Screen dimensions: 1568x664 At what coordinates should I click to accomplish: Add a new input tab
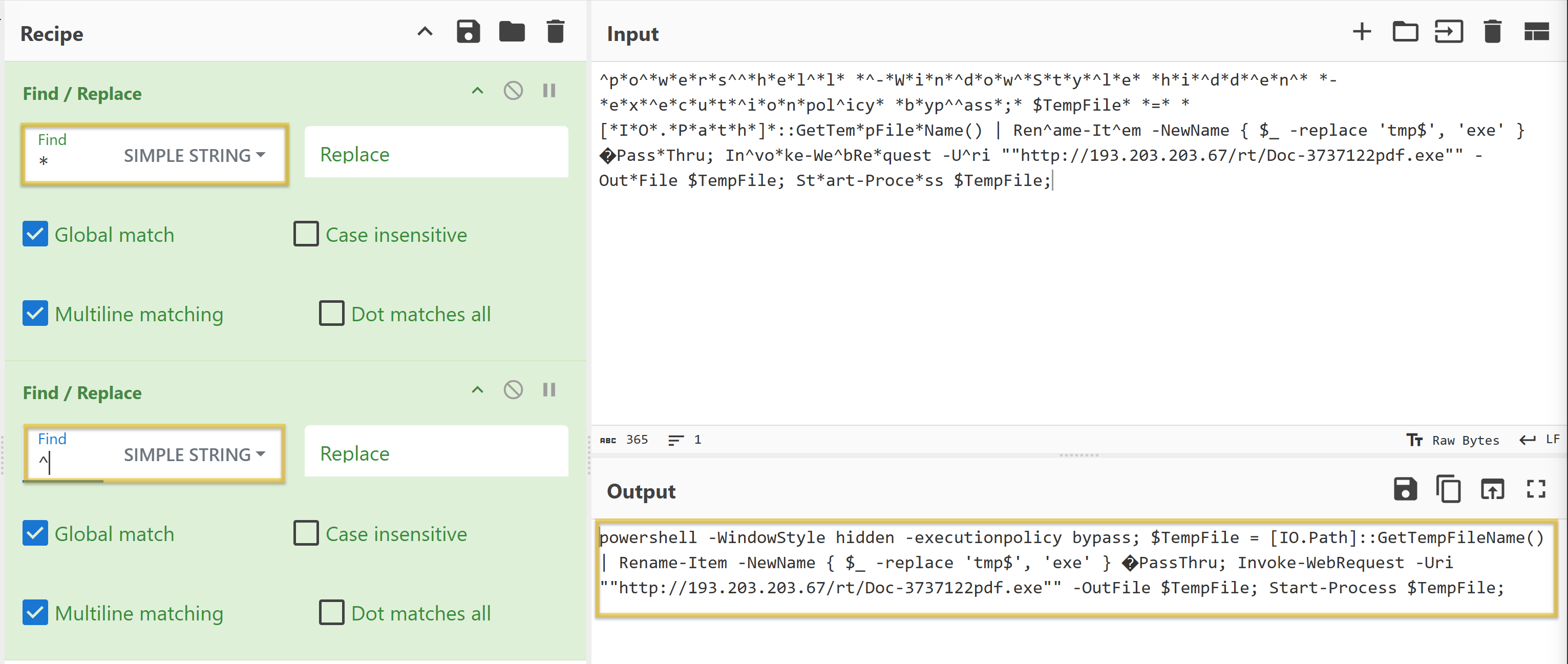point(1362,32)
